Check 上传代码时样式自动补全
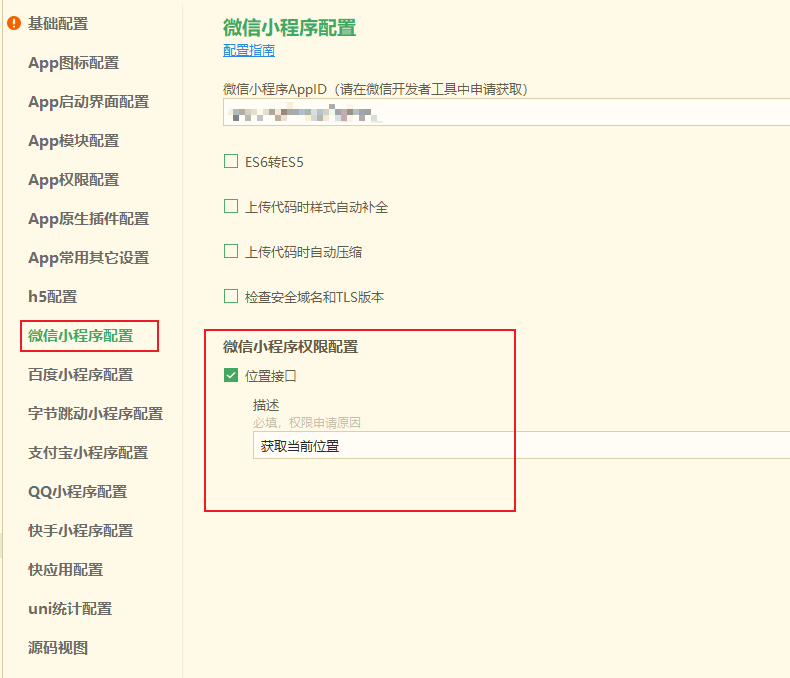The width and height of the screenshot is (790, 678). pos(231,206)
